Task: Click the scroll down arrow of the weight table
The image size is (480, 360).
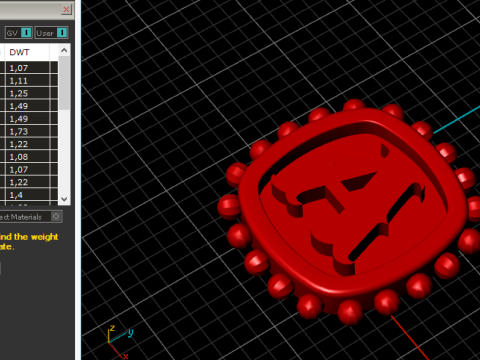Action: pos(64,199)
